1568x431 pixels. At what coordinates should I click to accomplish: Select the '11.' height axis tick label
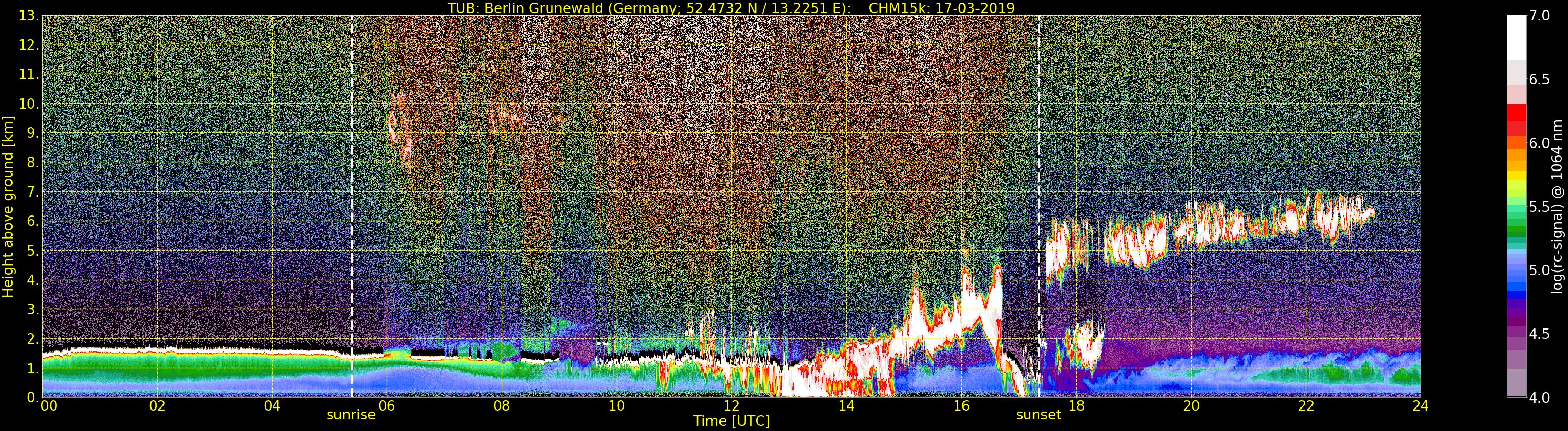coord(28,75)
